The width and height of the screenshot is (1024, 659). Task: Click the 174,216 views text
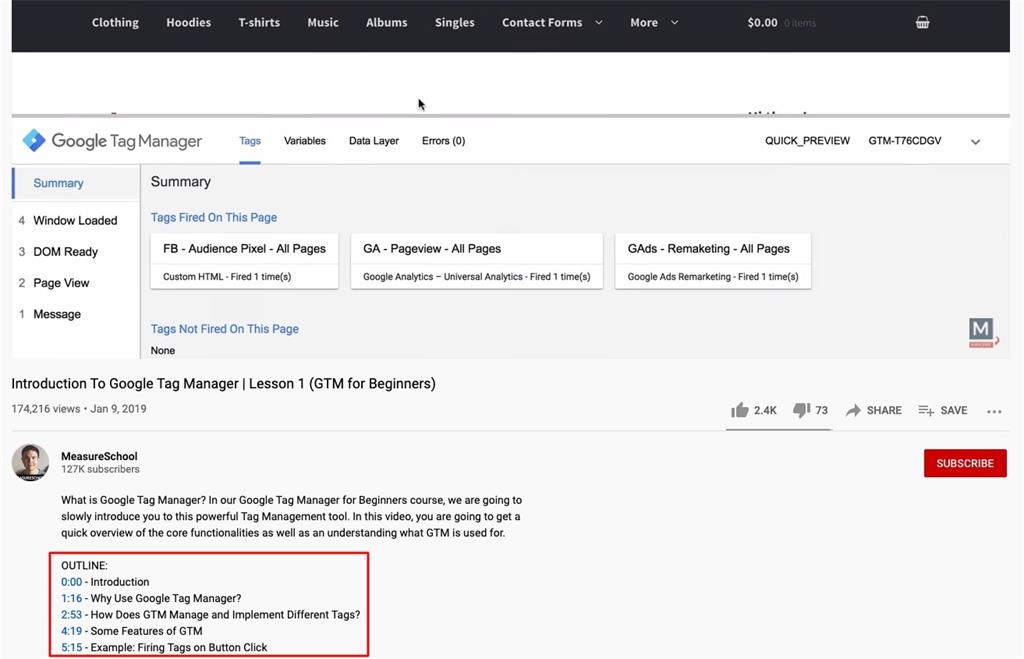coord(46,409)
